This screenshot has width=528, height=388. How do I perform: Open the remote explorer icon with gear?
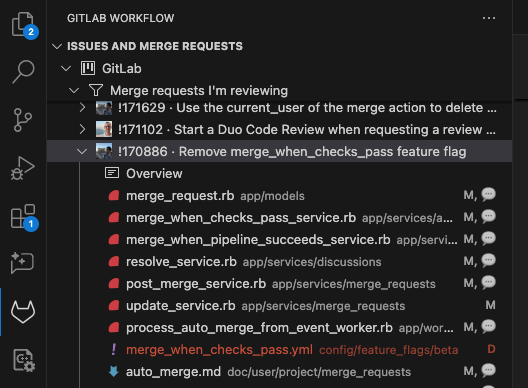click(24, 360)
